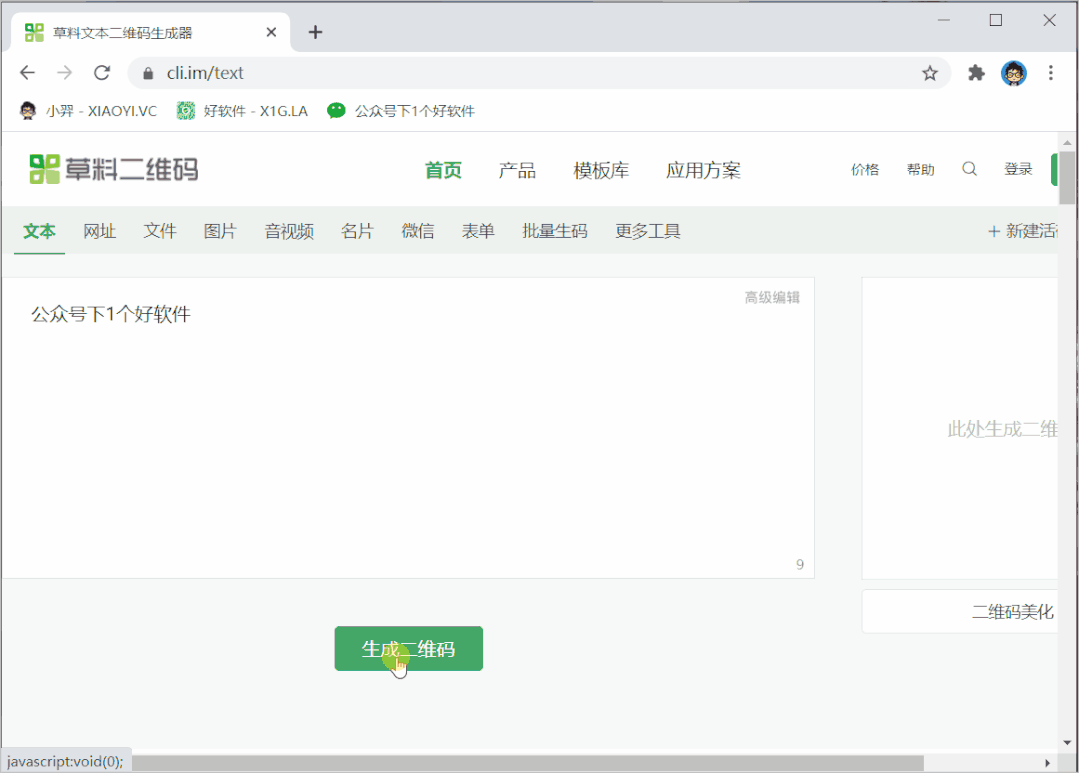Open bookmark 好软件 - X1G.LA

point(242,111)
